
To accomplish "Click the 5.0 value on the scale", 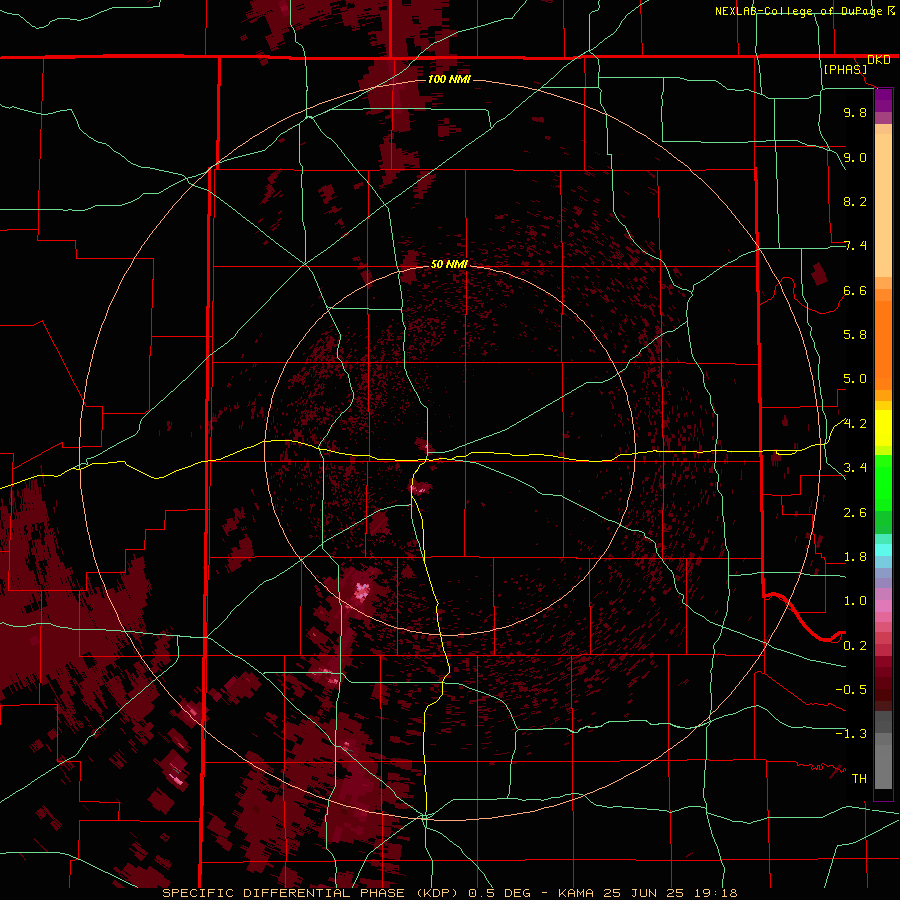I will (x=855, y=379).
